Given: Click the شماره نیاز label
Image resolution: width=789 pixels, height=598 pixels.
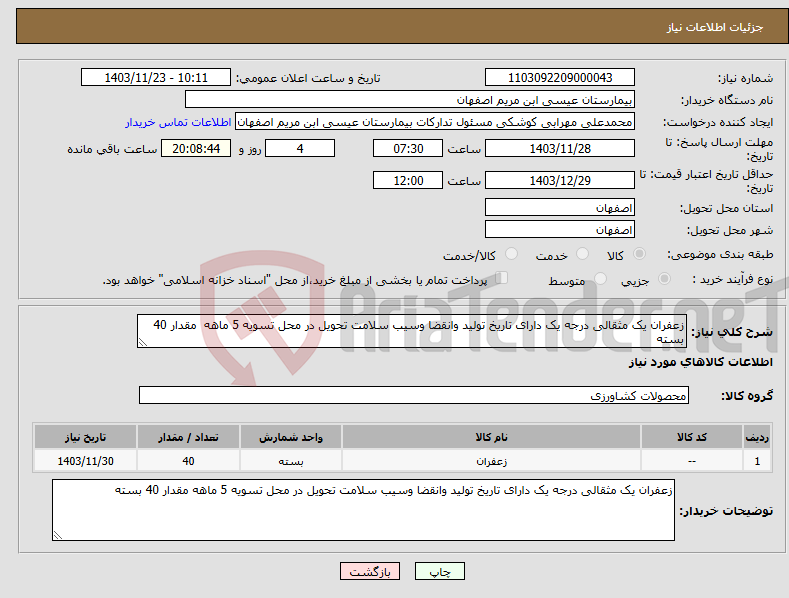Looking at the screenshot, I should 745,78.
